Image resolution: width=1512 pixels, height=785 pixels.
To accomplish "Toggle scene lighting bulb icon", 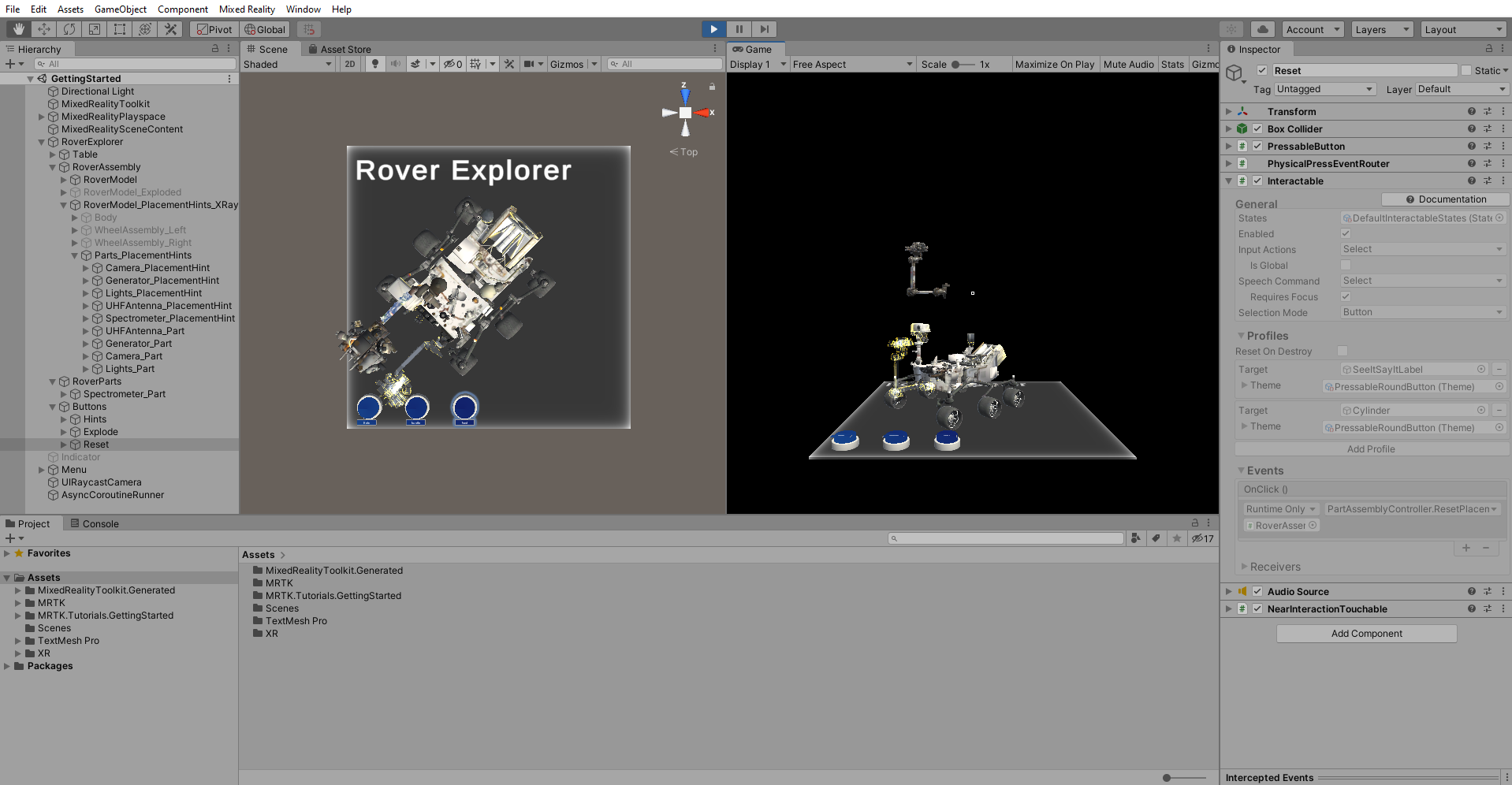I will click(375, 64).
